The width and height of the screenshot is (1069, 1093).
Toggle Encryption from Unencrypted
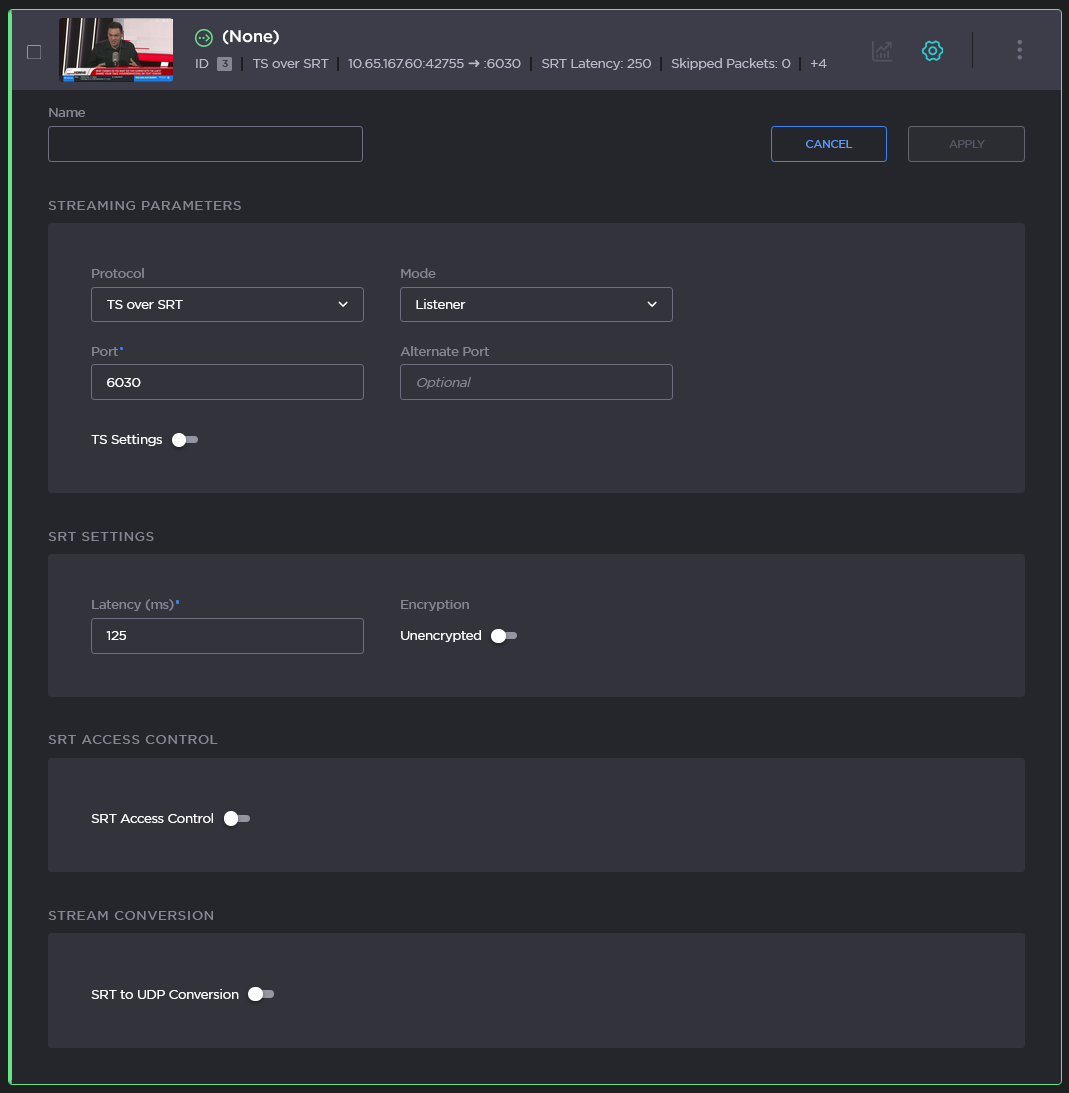pos(504,636)
